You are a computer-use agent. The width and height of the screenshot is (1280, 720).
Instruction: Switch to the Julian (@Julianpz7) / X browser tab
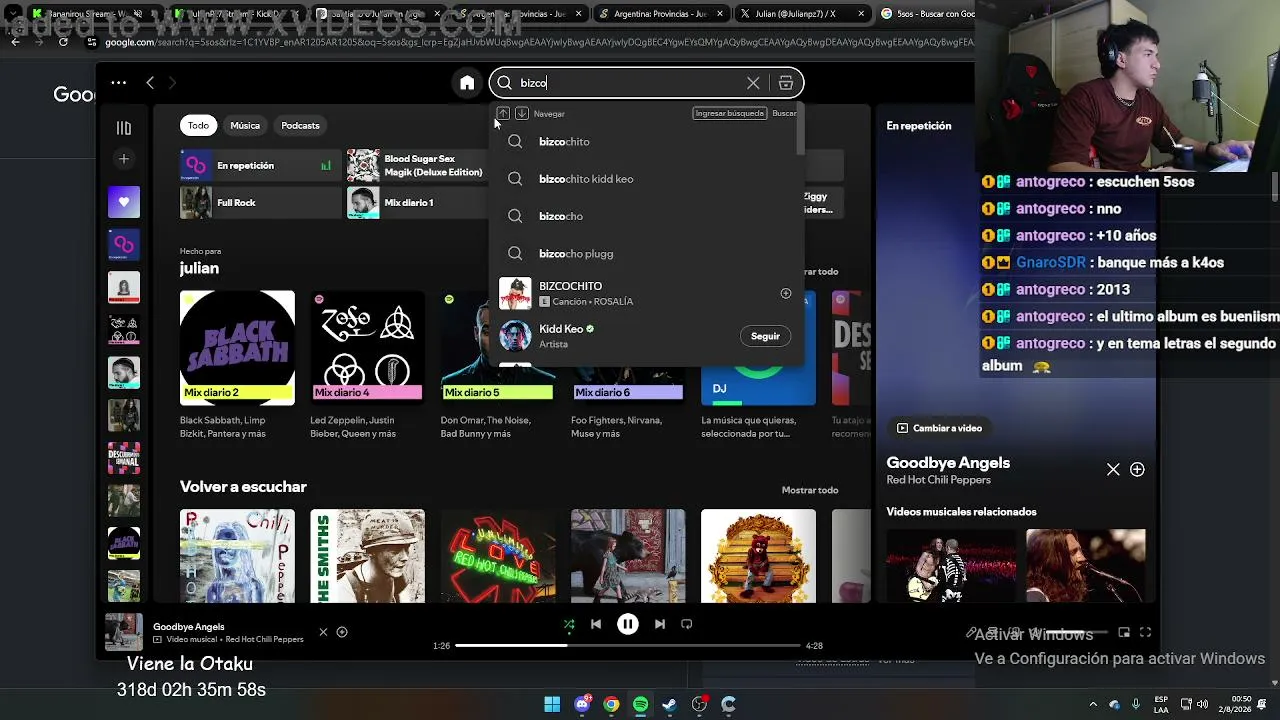800,14
